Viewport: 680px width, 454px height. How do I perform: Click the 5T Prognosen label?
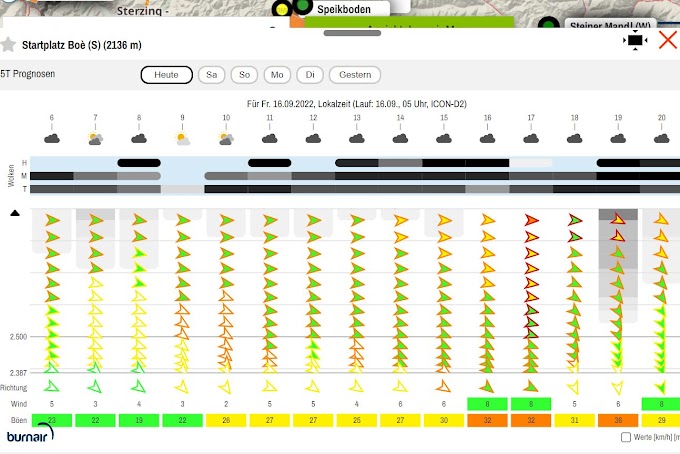[x=28, y=74]
